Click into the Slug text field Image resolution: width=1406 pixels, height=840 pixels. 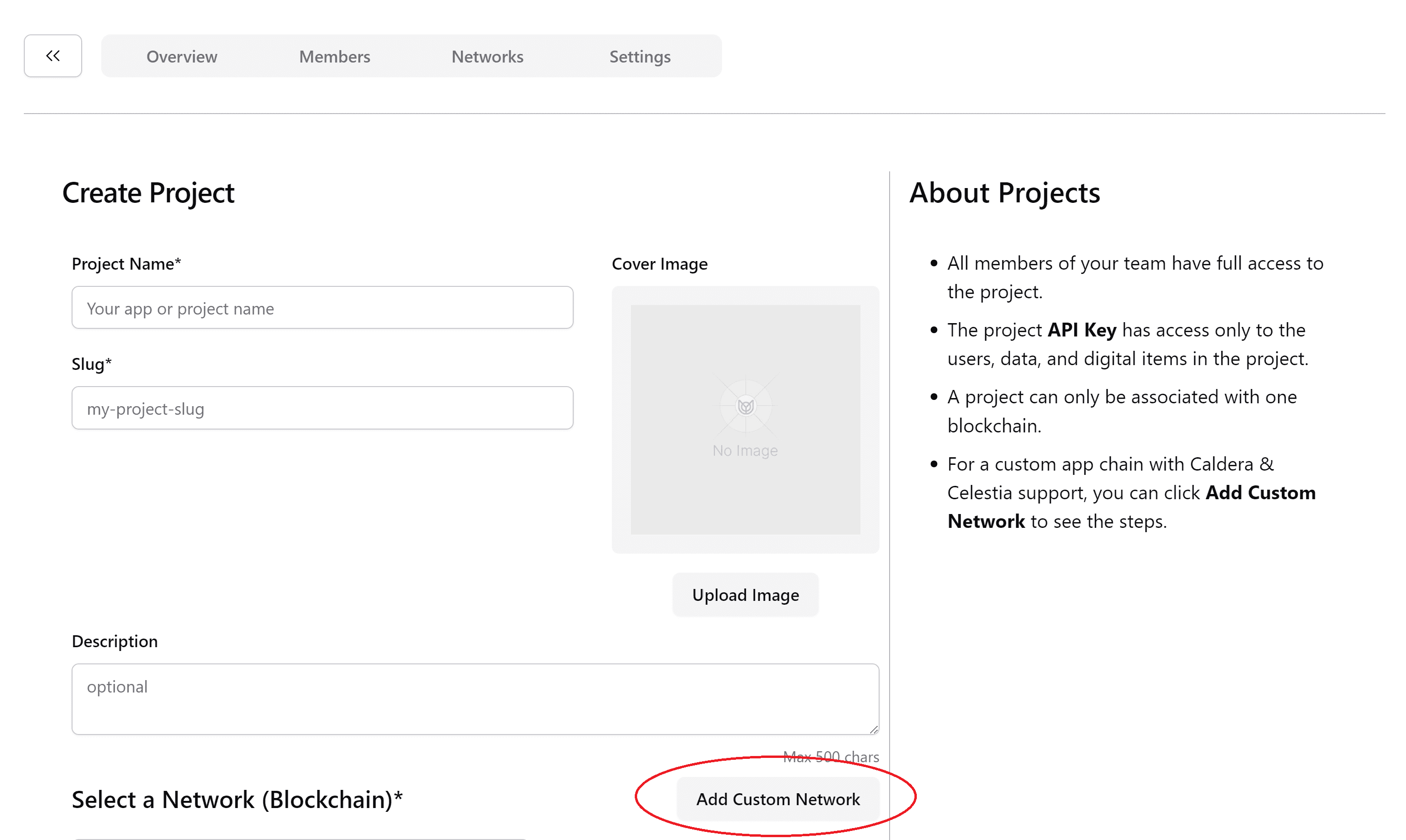click(322, 408)
